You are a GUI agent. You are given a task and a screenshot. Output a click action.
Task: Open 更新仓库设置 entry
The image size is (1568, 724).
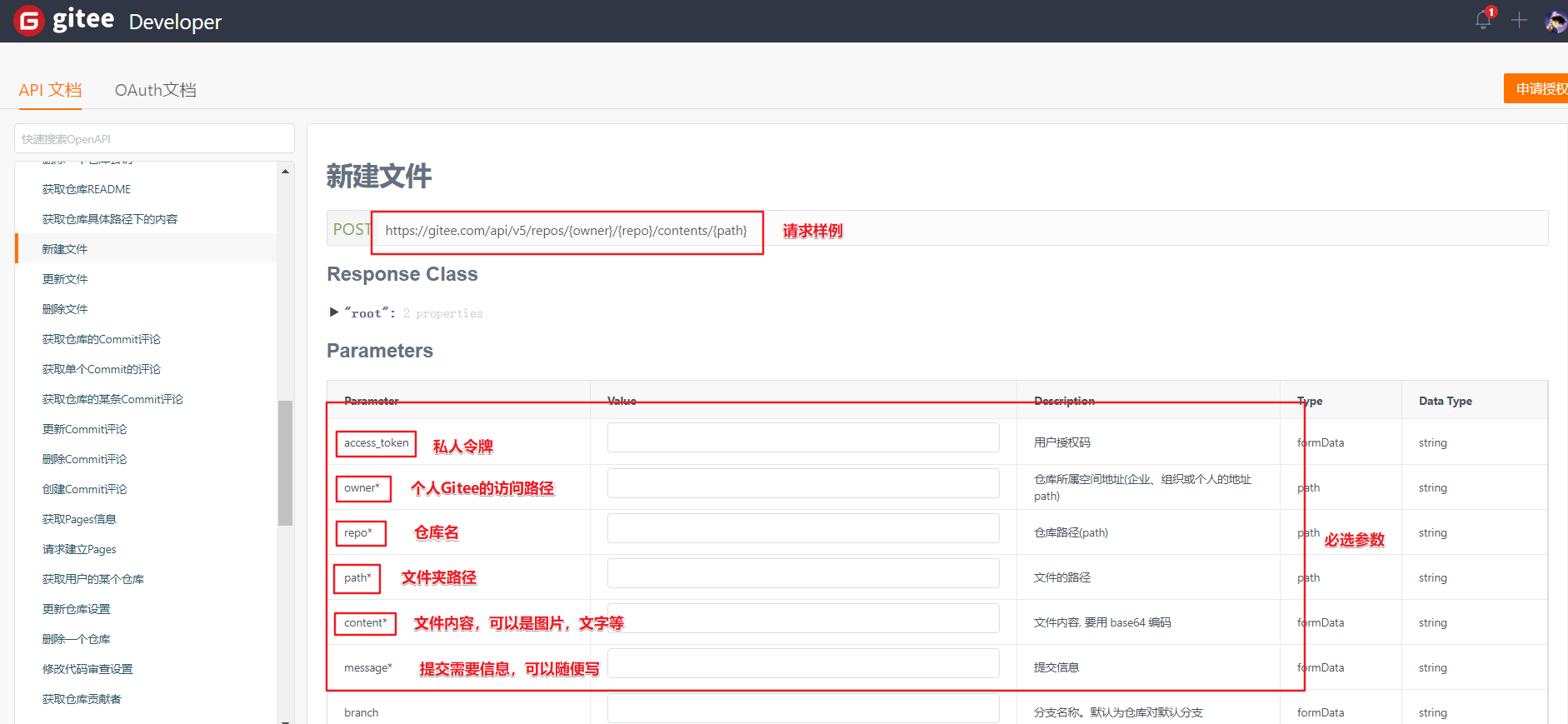click(x=76, y=609)
